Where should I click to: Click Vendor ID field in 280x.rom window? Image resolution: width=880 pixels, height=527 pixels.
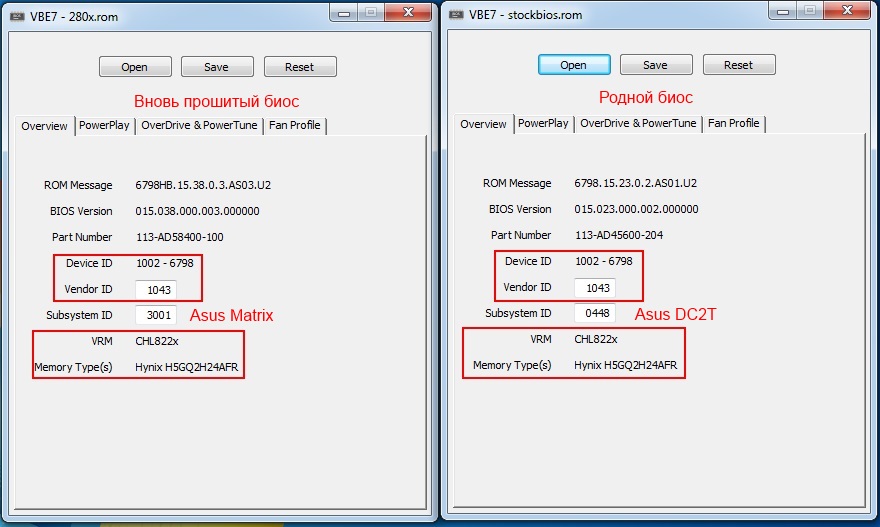[156, 290]
